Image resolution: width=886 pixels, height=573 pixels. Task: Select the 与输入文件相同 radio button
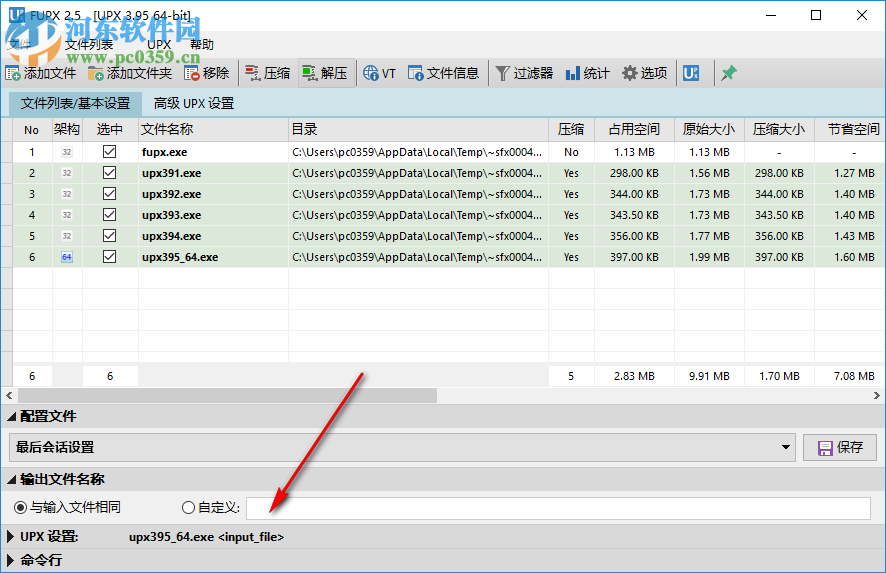pos(20,507)
